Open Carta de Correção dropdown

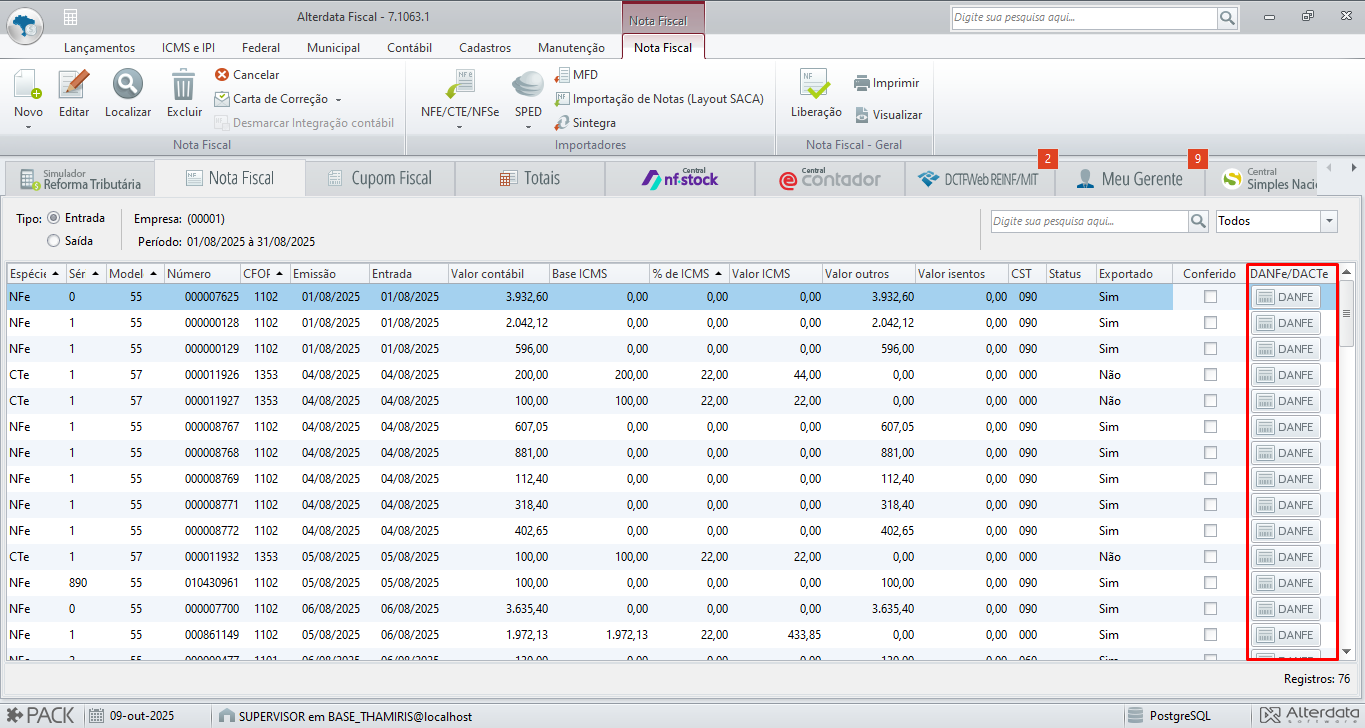click(338, 100)
